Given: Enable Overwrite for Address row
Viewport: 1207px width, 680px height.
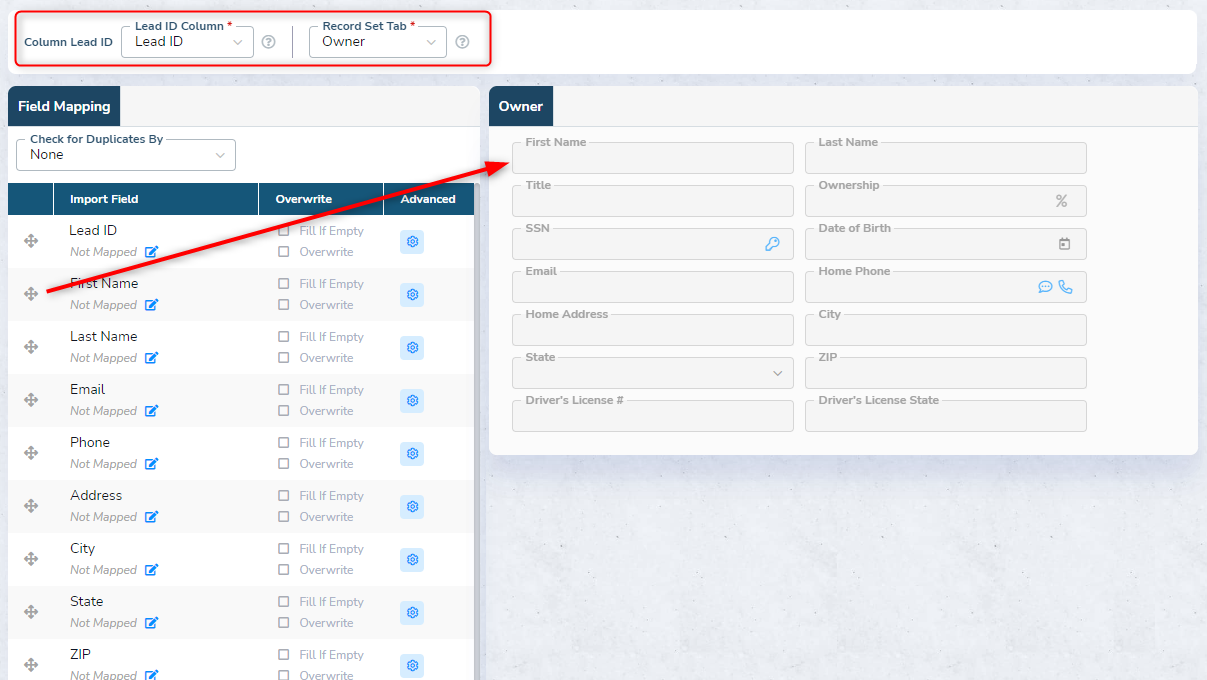Looking at the screenshot, I should [284, 517].
